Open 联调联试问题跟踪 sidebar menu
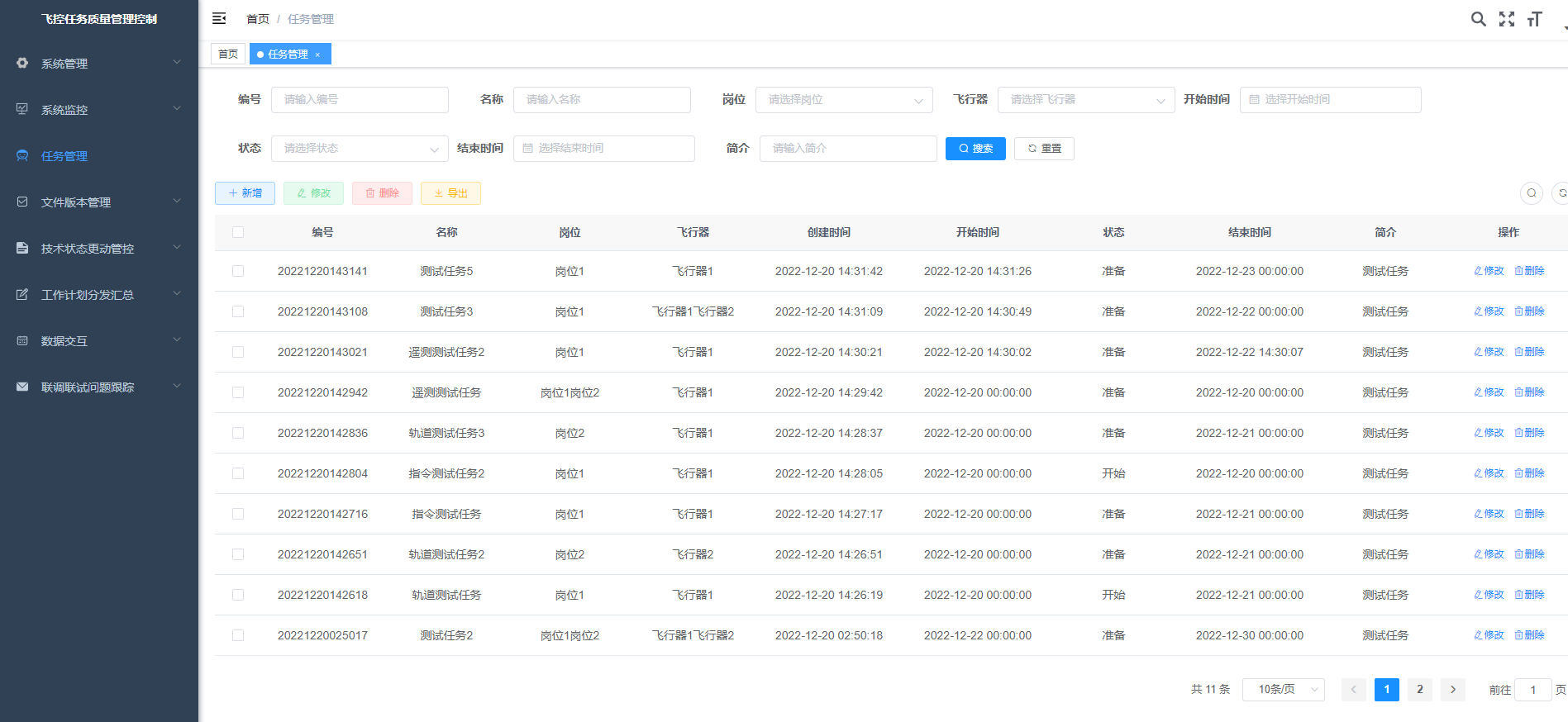This screenshot has width=1568, height=722. tap(99, 387)
